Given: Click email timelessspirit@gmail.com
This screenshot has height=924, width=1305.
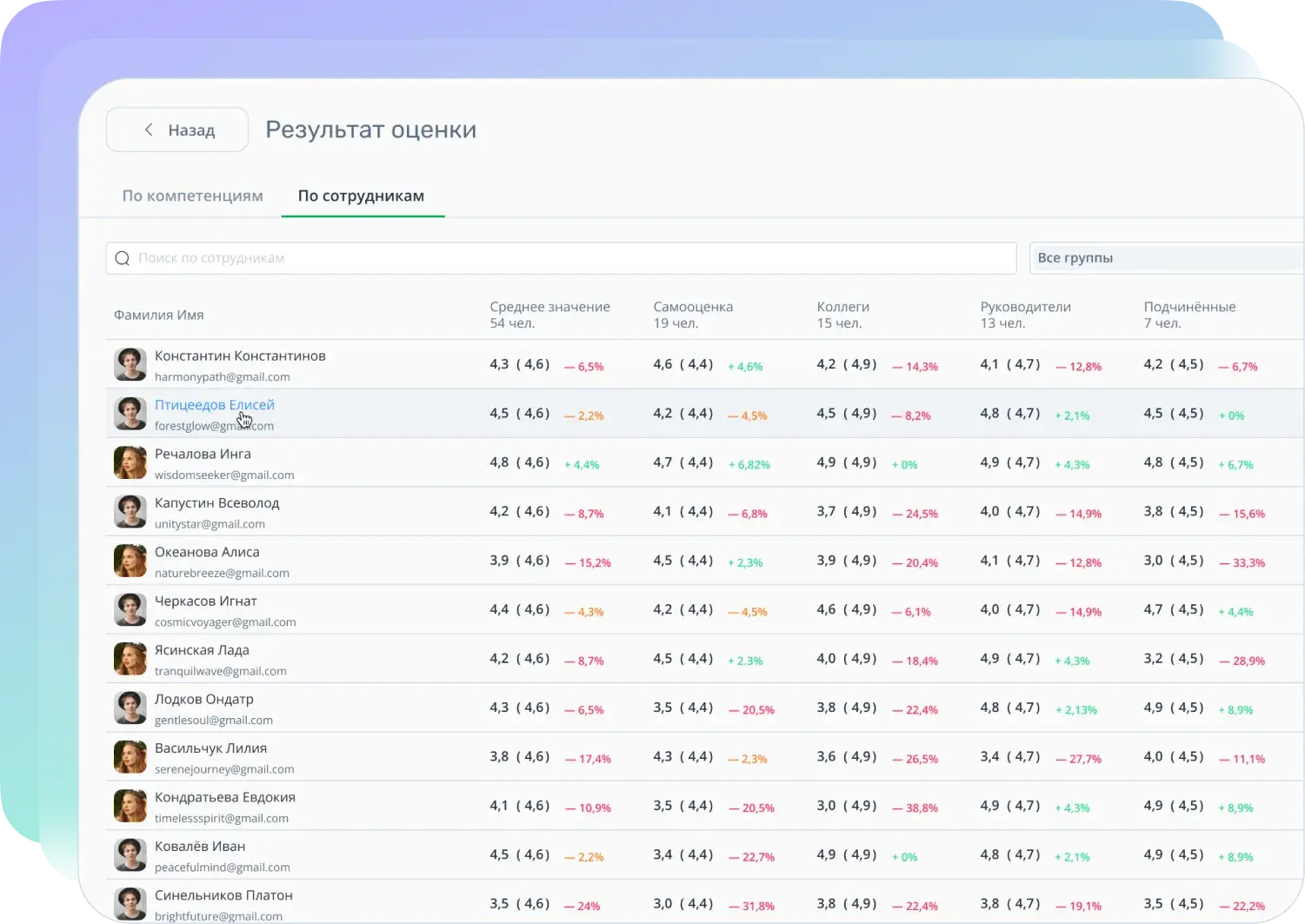Looking at the screenshot, I should (x=222, y=819).
